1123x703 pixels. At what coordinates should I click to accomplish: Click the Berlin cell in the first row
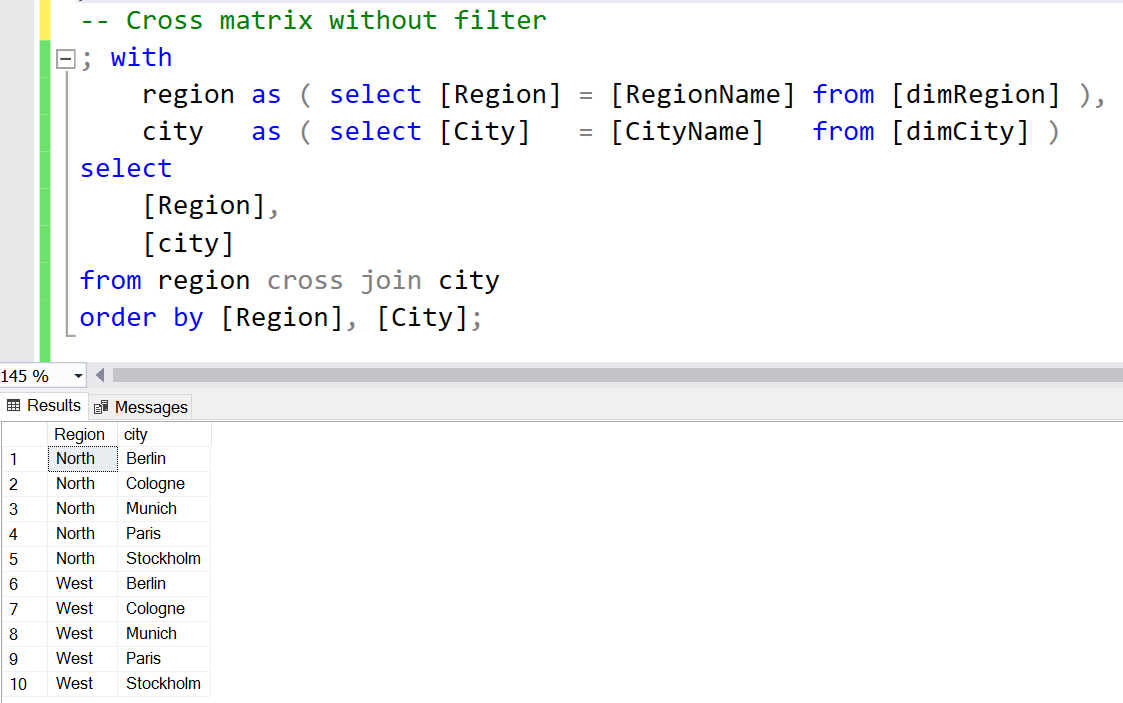click(x=146, y=458)
